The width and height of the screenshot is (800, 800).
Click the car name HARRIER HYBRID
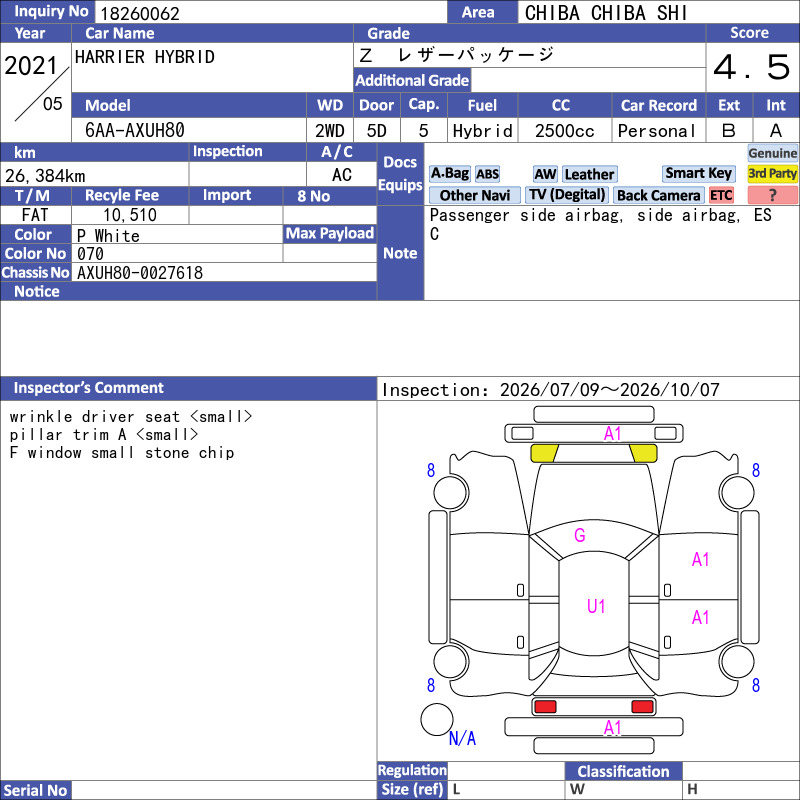145,57
